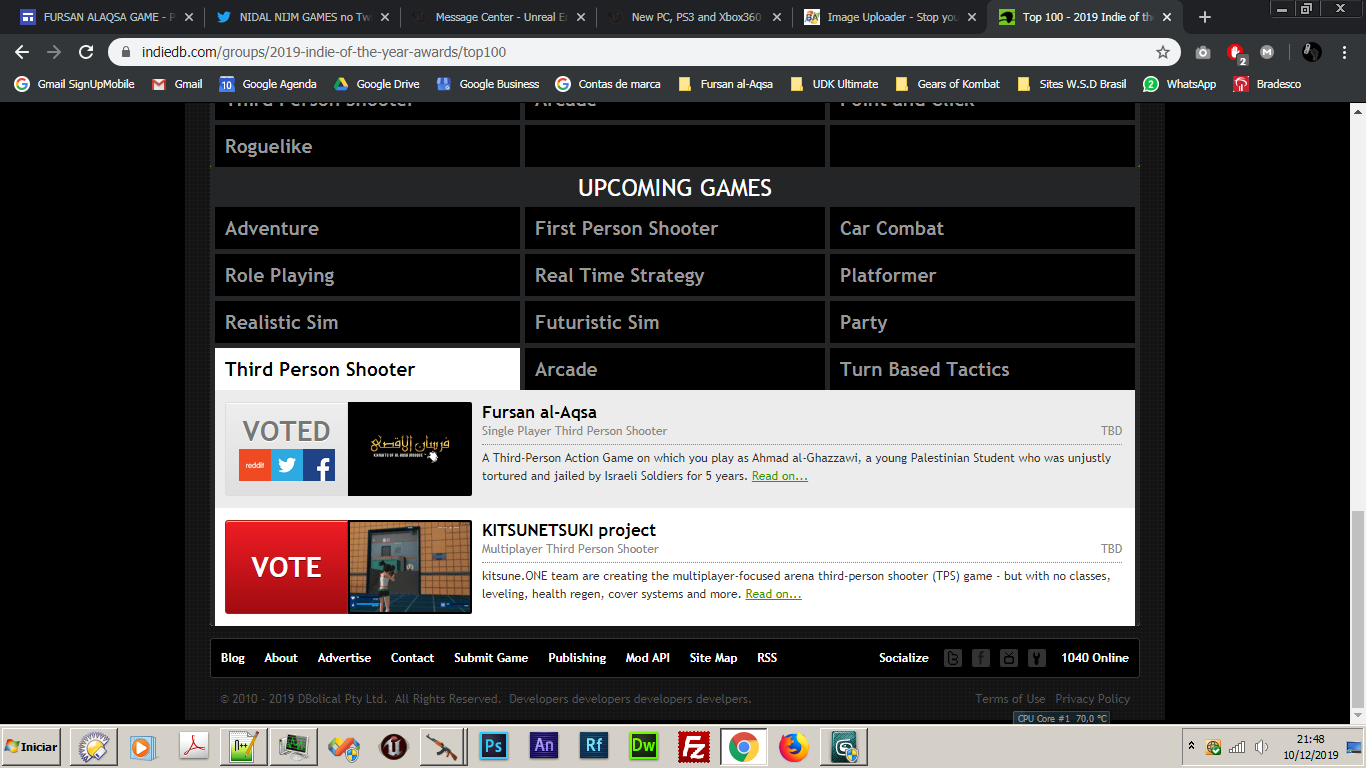The width and height of the screenshot is (1366, 768).
Task: Expand the Adventure upcoming games category
Action: tap(272, 228)
